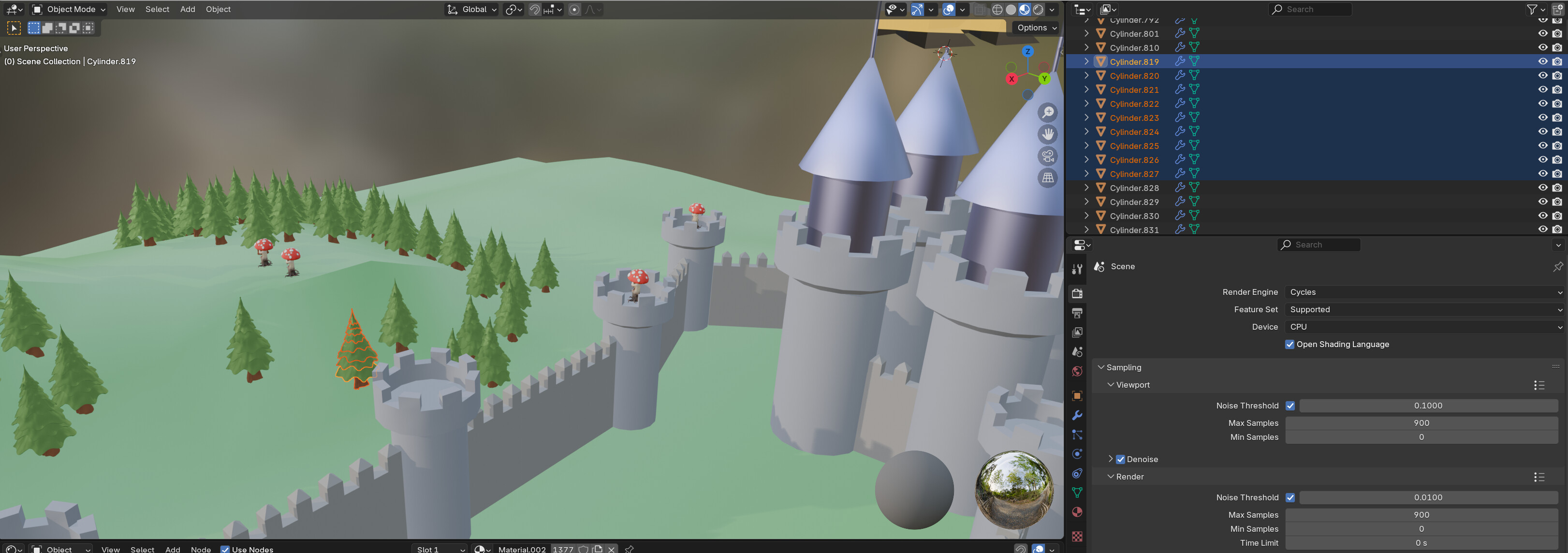Open the Modifiers wrench properties tab
The height and width of the screenshot is (553, 1568).
click(1077, 416)
